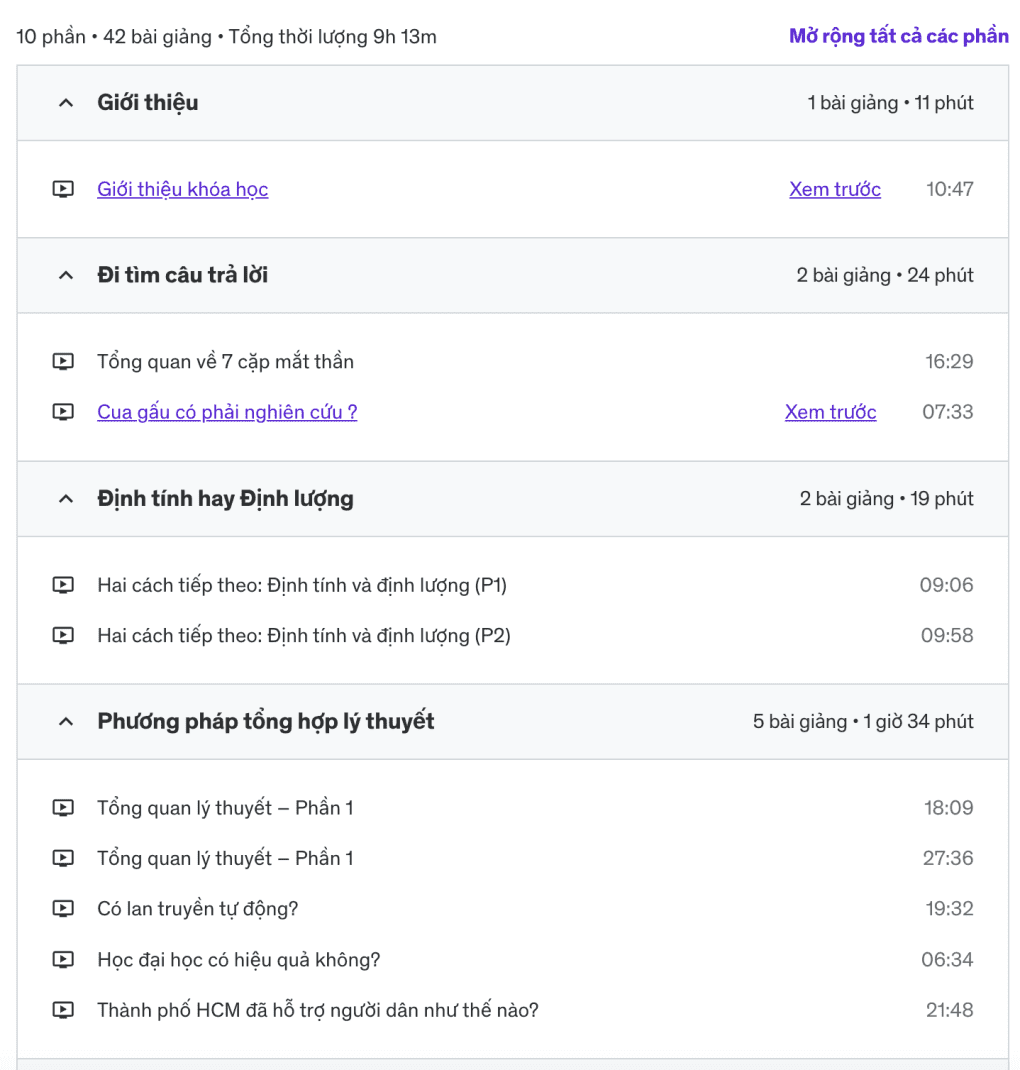Collapse the Giới thiệu section chevron
The width and height of the screenshot is (1020, 1070).
(x=66, y=103)
